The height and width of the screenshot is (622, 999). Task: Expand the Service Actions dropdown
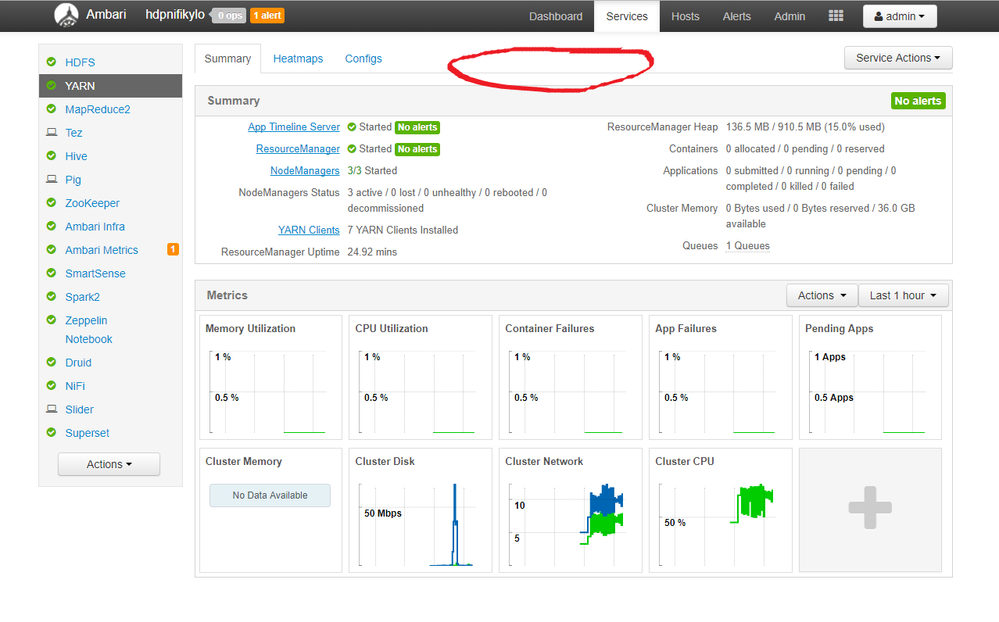[898, 58]
